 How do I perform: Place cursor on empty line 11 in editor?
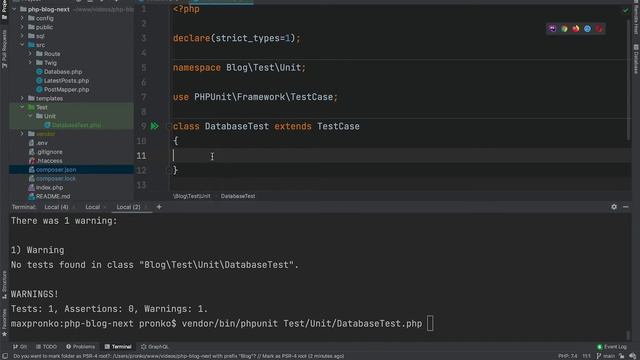pyautogui.click(x=400, y=156)
